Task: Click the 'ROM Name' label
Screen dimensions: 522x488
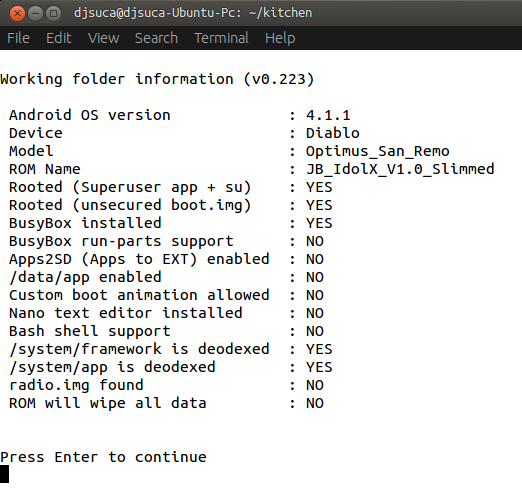Action: (45, 169)
